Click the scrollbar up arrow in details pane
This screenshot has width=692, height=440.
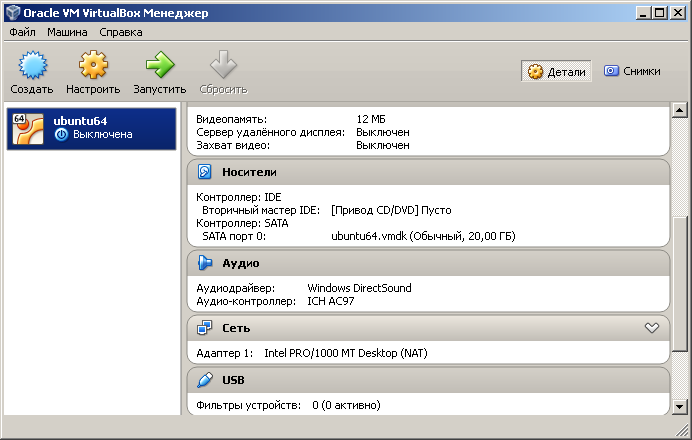(x=679, y=110)
